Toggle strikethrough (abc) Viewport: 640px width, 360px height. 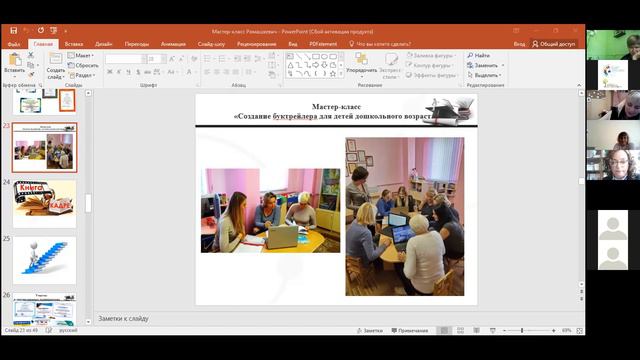coord(147,72)
